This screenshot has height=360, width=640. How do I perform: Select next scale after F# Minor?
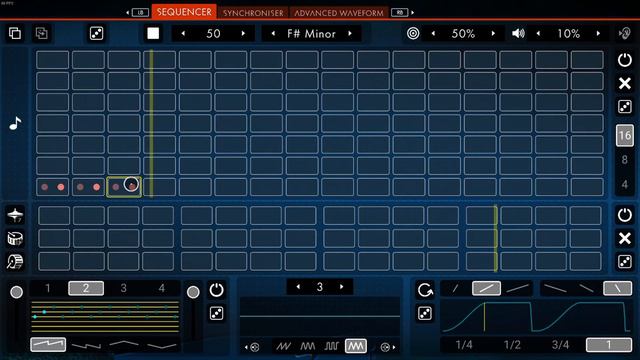click(x=350, y=33)
